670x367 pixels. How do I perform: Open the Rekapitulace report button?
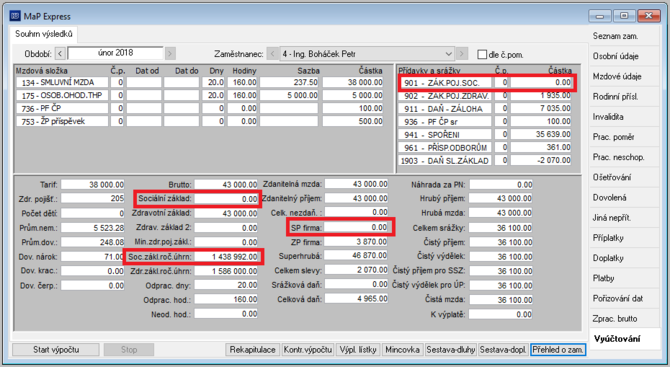click(253, 349)
